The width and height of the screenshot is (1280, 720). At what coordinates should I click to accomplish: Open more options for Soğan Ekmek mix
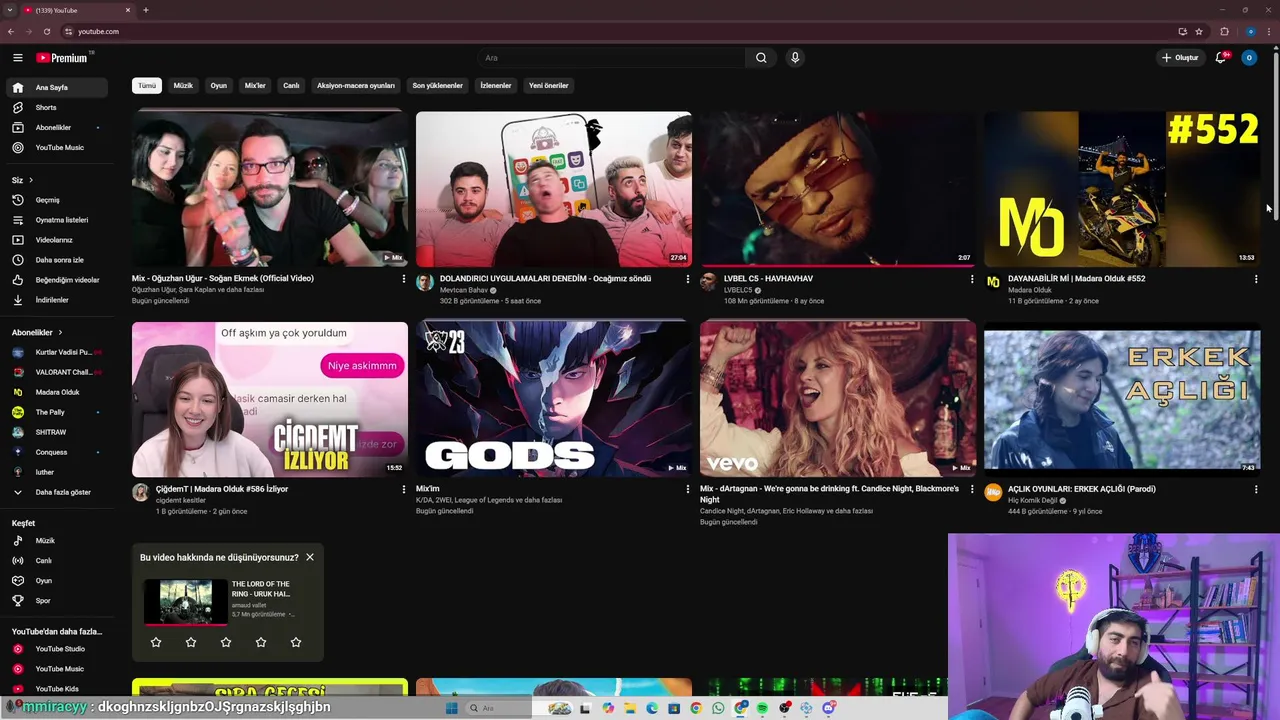(x=404, y=279)
